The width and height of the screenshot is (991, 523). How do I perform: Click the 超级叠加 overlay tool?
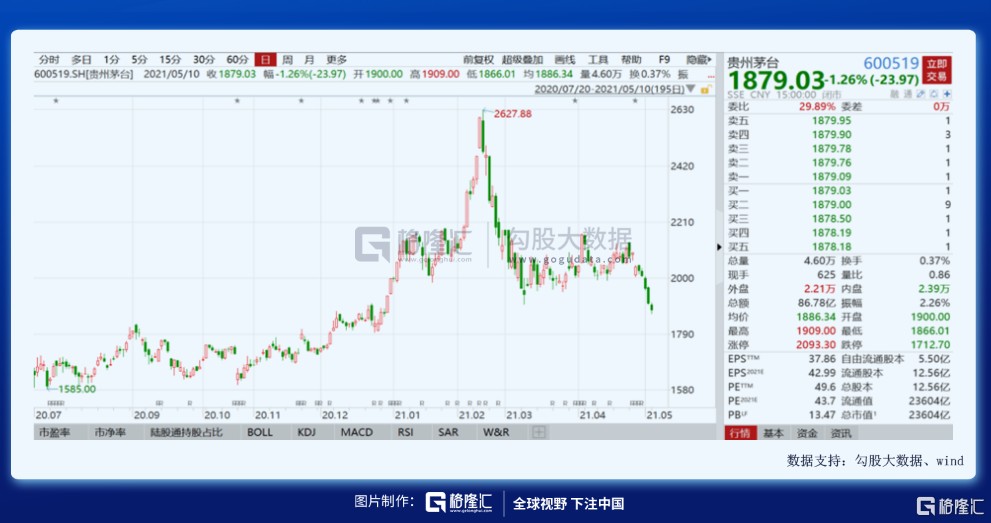(520, 59)
